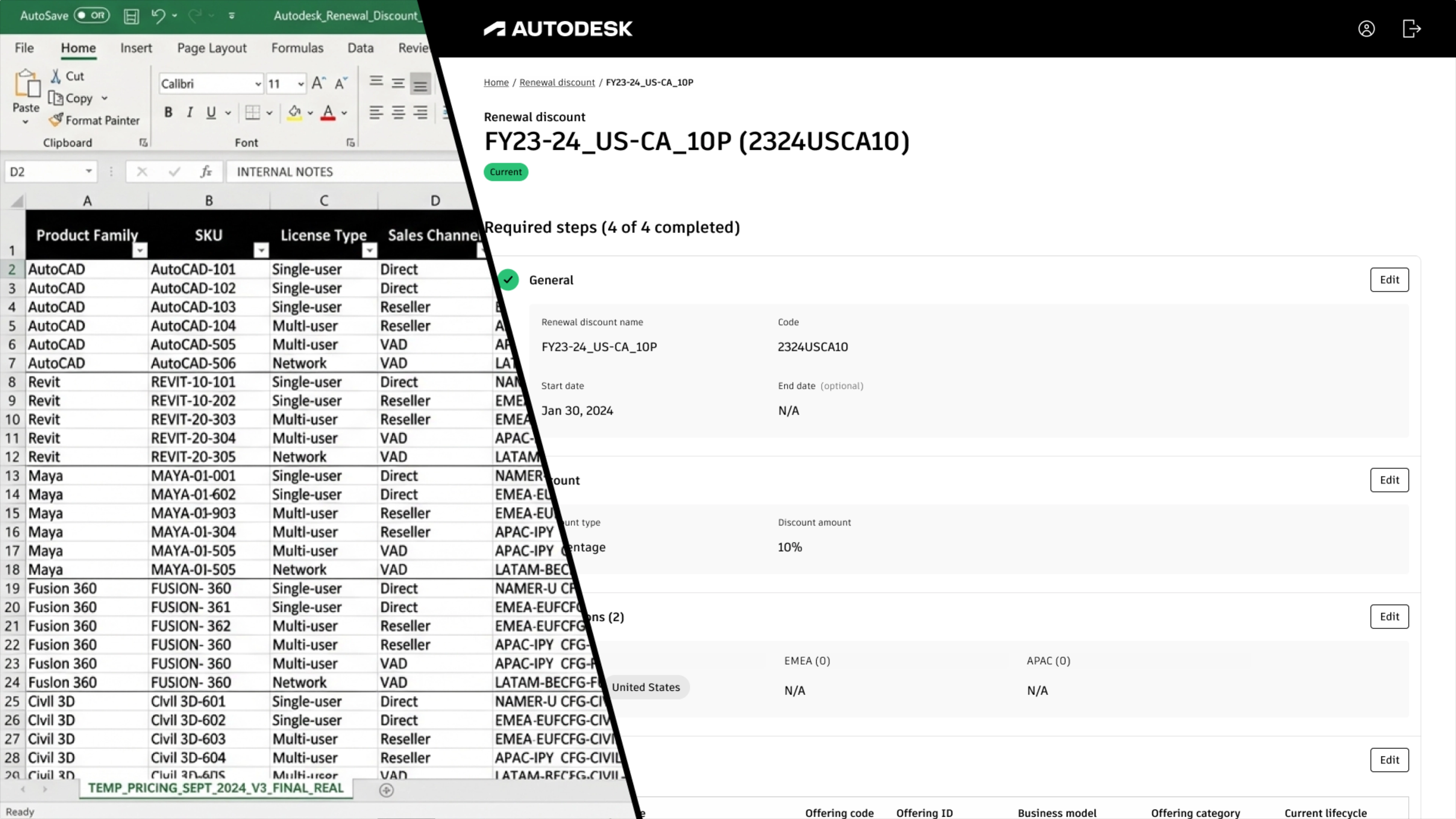Add new sheet with plus icon
The width and height of the screenshot is (1456, 819).
pyautogui.click(x=386, y=789)
